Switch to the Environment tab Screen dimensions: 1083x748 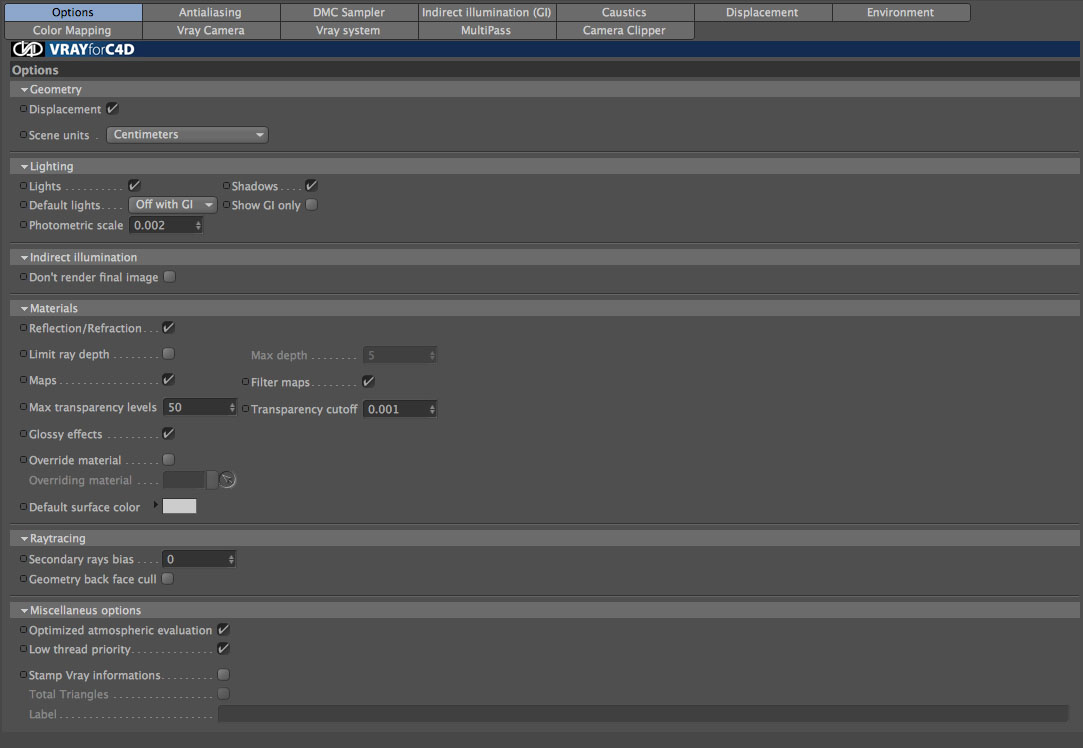point(901,12)
